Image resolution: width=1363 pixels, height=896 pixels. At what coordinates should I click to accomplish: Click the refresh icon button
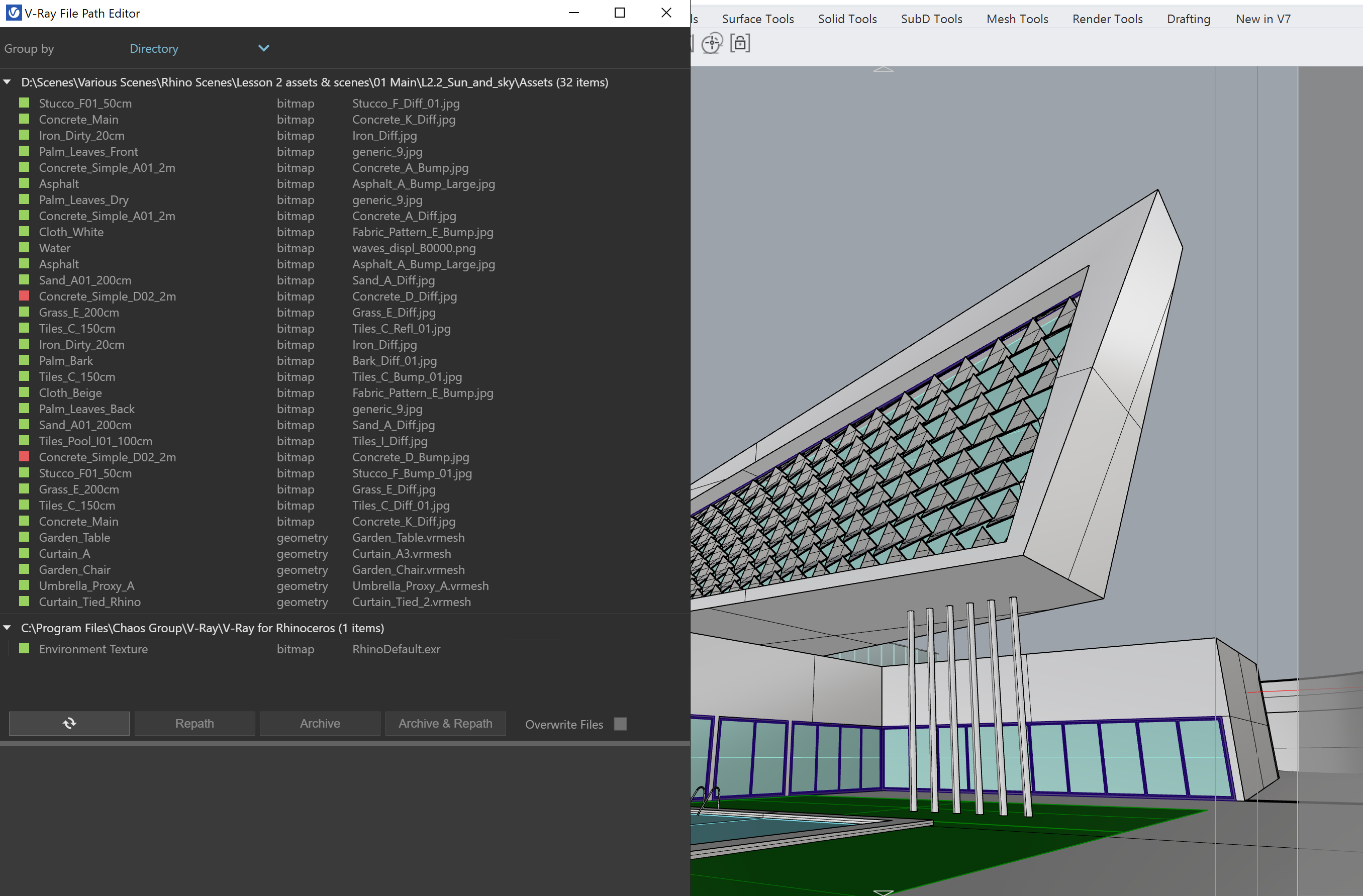tap(69, 723)
